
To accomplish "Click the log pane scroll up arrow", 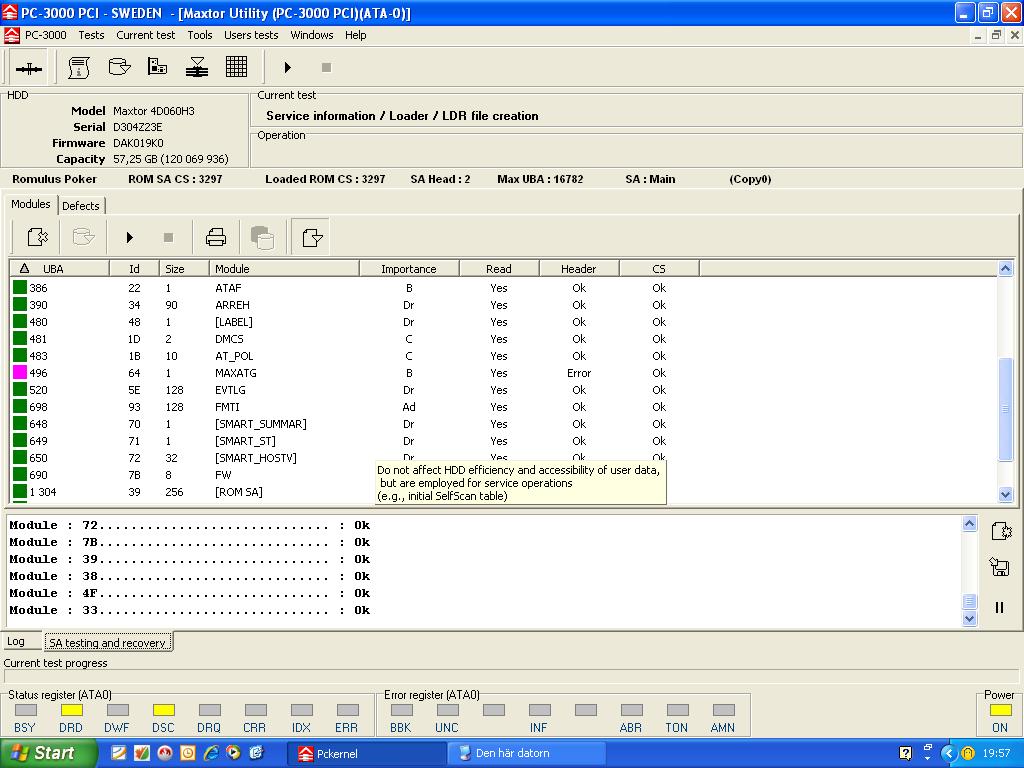I will 970,524.
